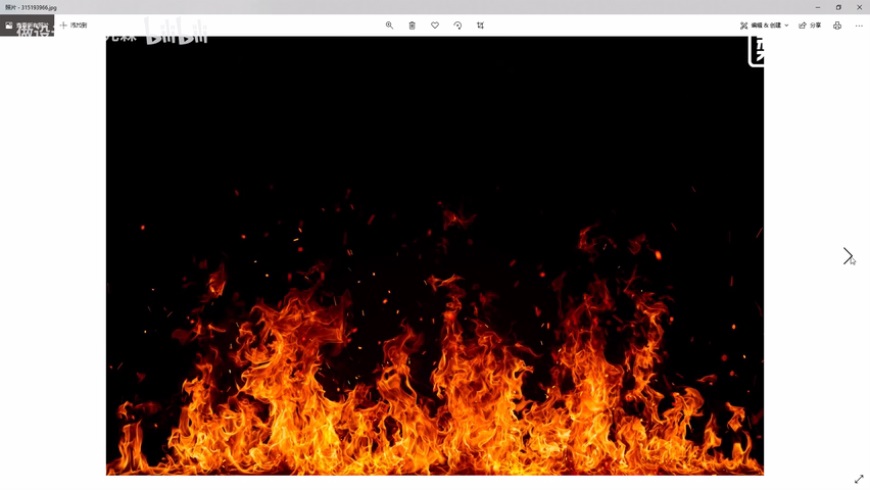Click the plus icon for adding to album
870x490 pixels.
tap(64, 25)
